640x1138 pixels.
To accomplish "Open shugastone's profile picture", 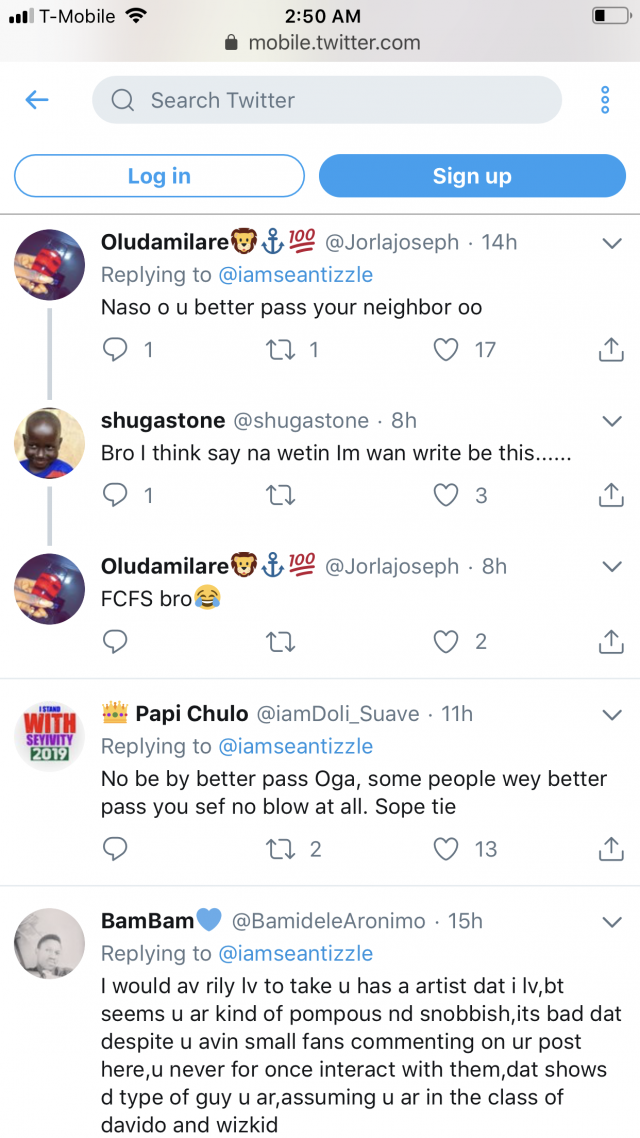I will coord(50,443).
